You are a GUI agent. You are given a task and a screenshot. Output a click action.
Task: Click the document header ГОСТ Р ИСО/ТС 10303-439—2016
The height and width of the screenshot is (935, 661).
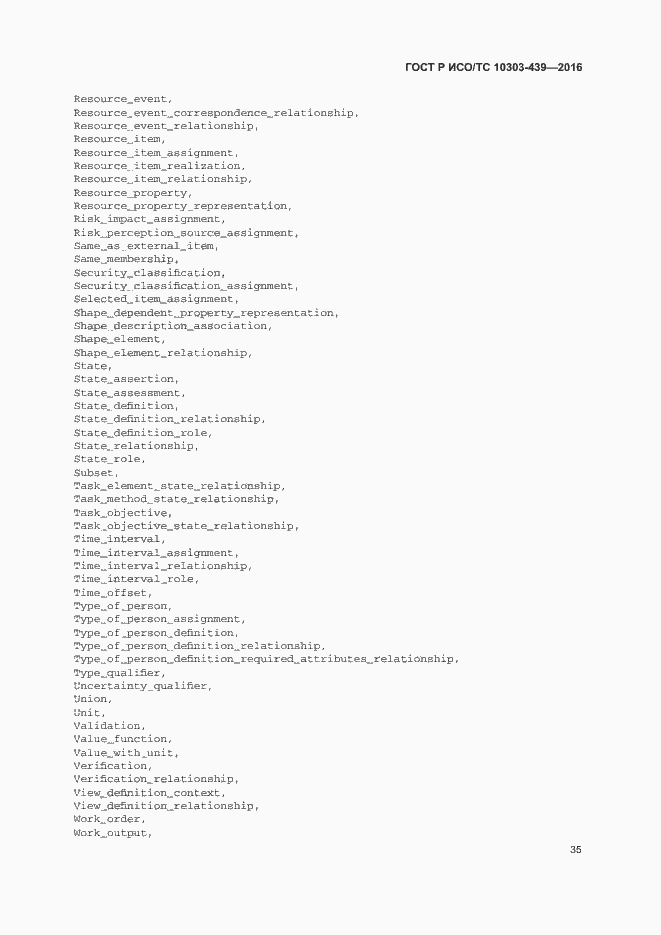point(494,67)
